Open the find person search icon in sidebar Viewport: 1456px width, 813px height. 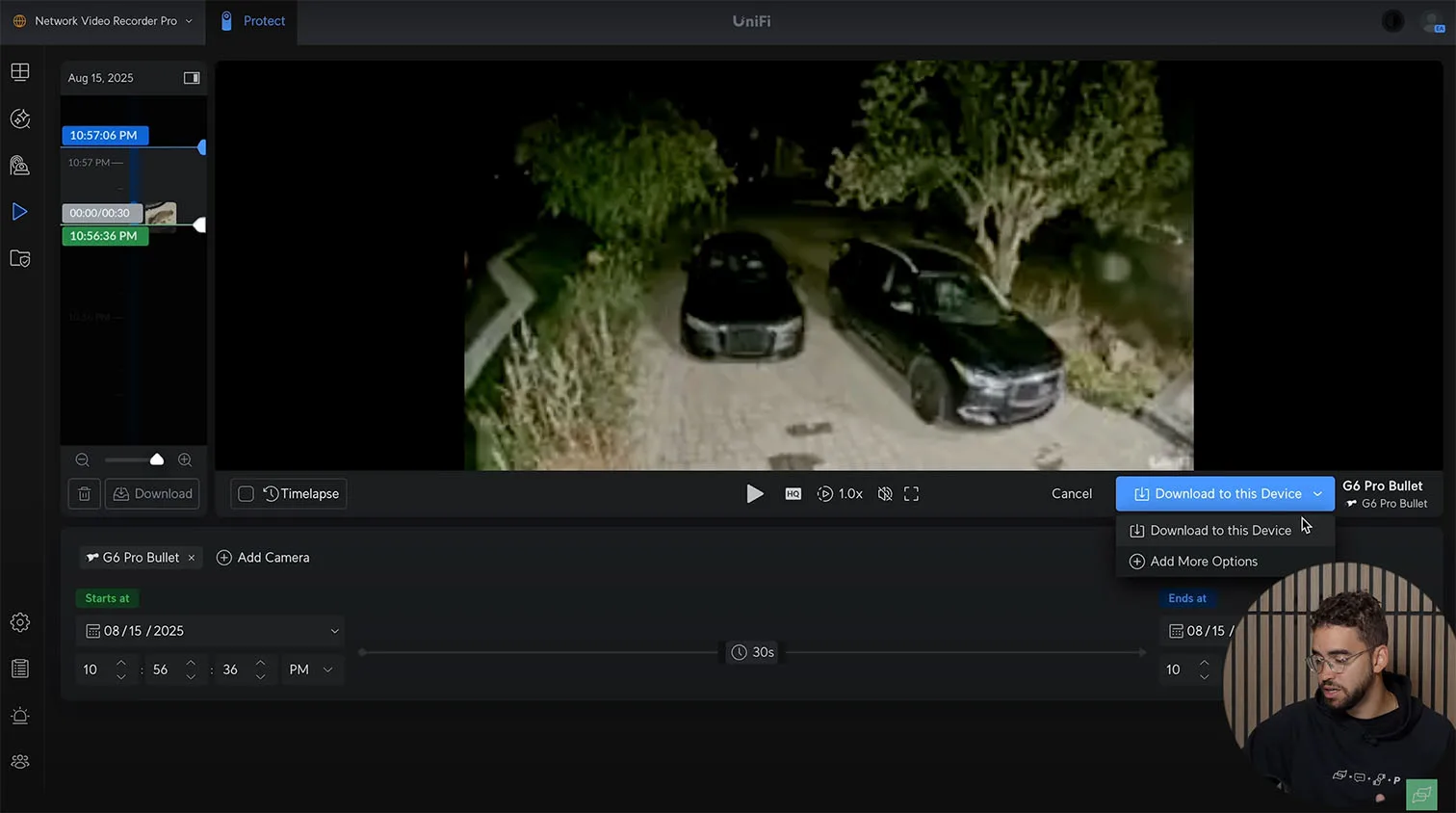coord(20,166)
